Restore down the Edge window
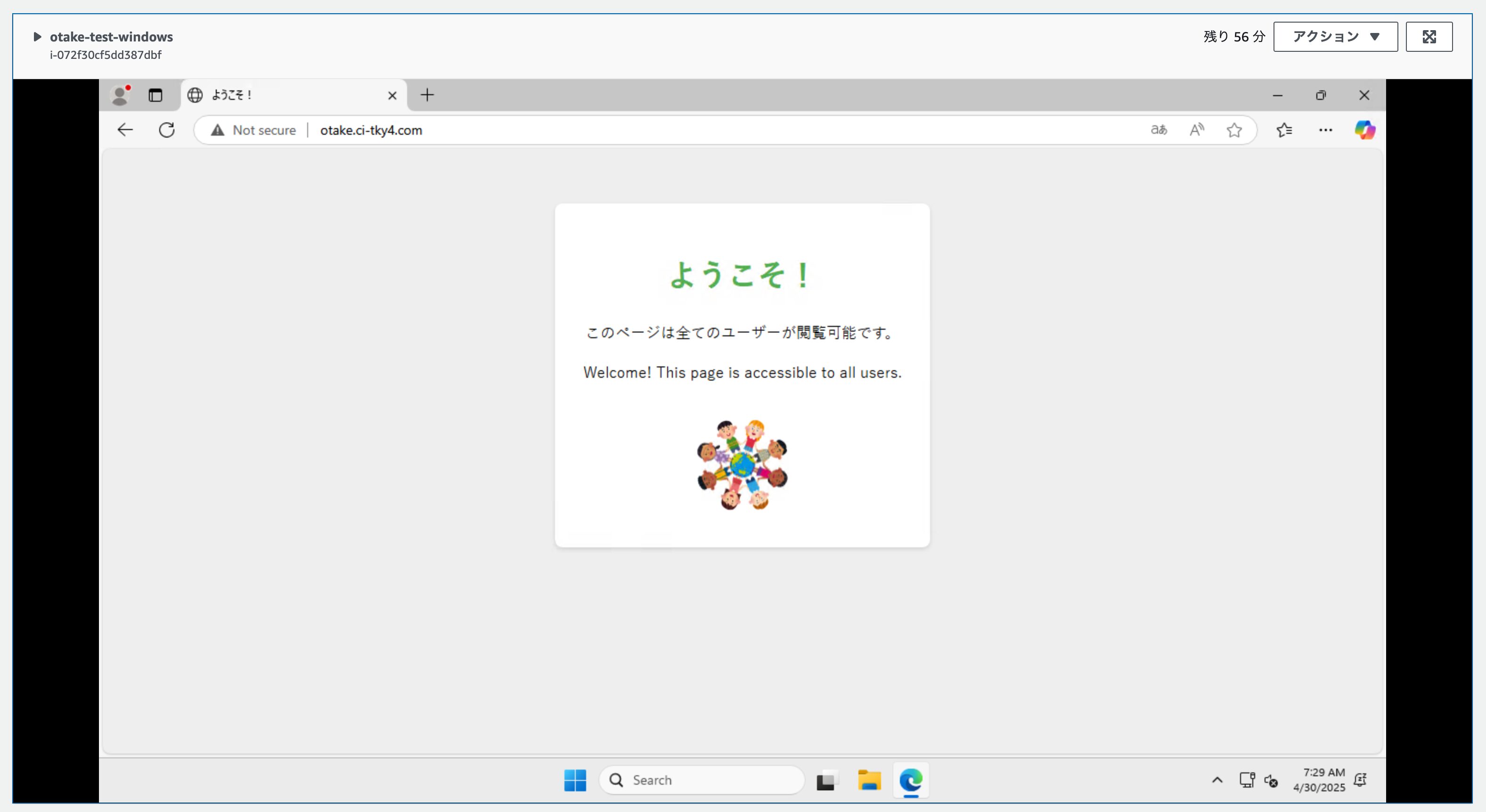The image size is (1486, 812). click(x=1321, y=95)
